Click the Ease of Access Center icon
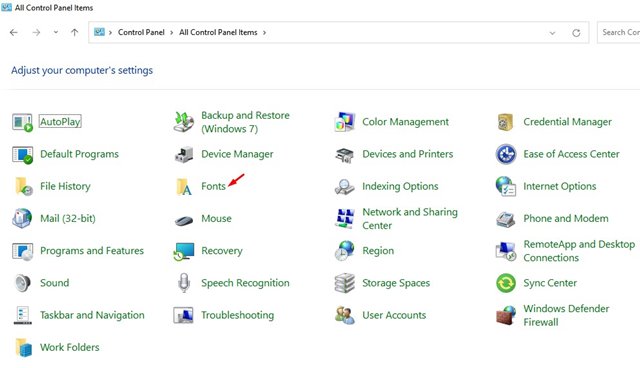This screenshot has width=640, height=368. coord(506,154)
